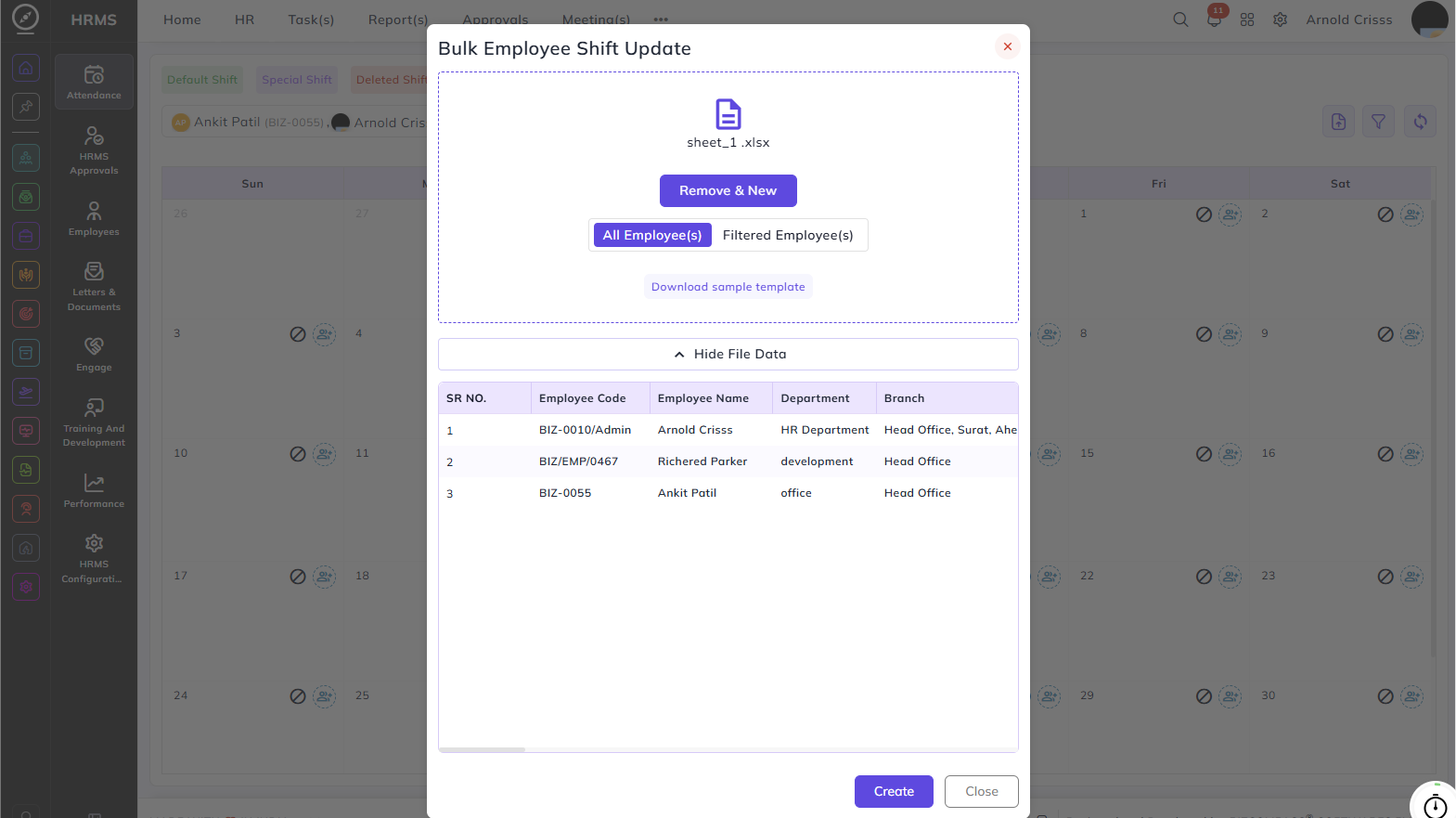This screenshot has width=1456, height=818.
Task: Click the uploaded sheet_1 .xlsx file icon
Action: 728,114
